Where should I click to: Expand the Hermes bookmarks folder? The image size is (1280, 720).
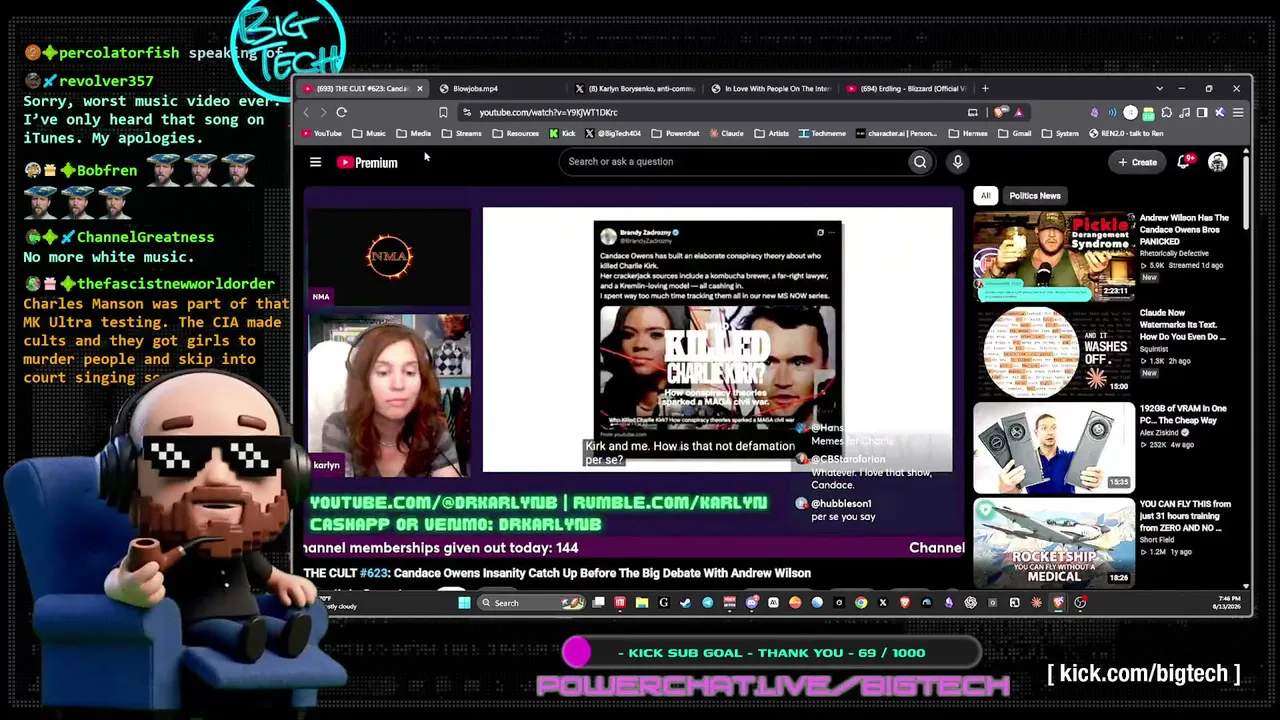(968, 134)
